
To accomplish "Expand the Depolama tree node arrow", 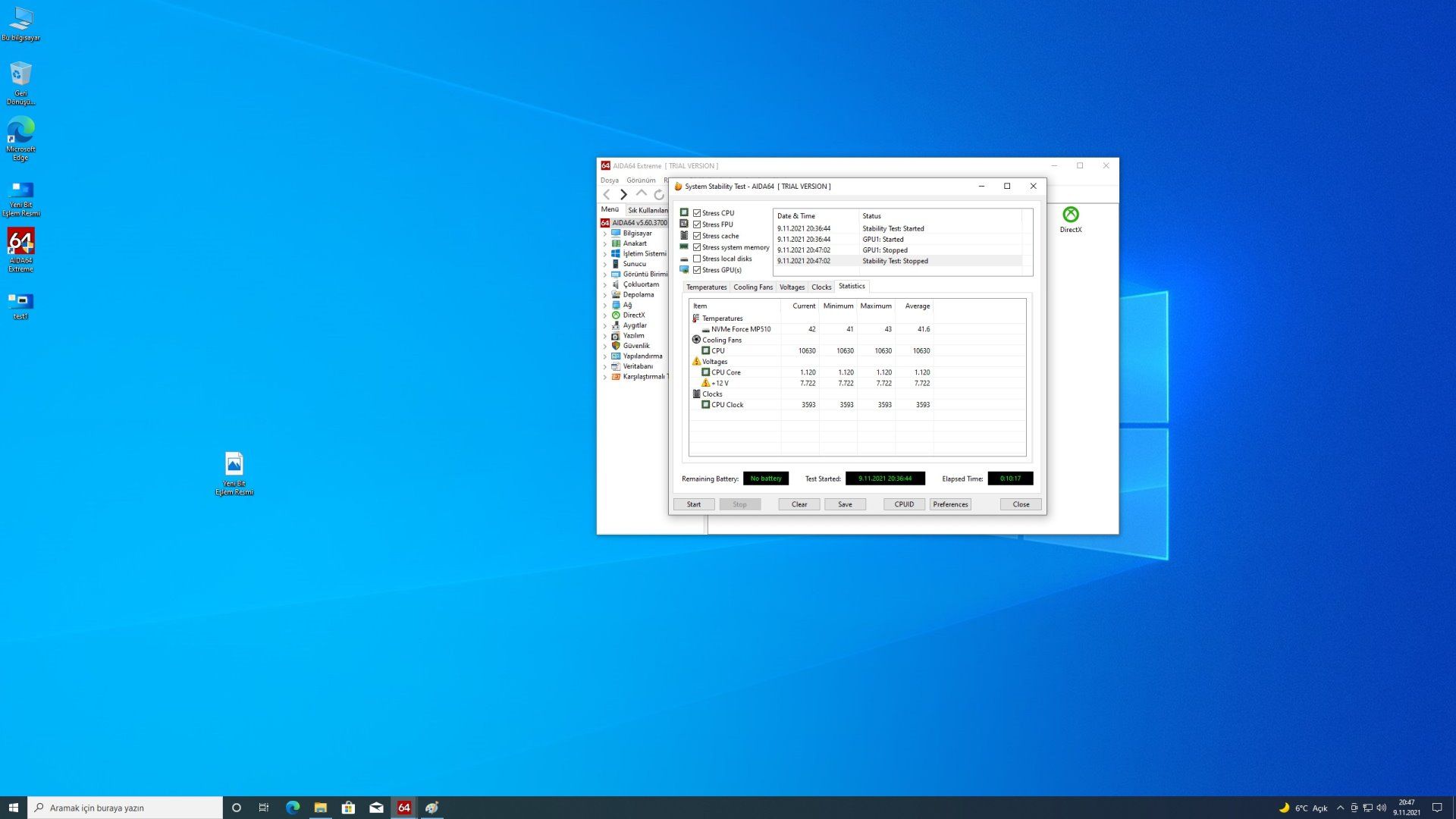I will coord(605,295).
